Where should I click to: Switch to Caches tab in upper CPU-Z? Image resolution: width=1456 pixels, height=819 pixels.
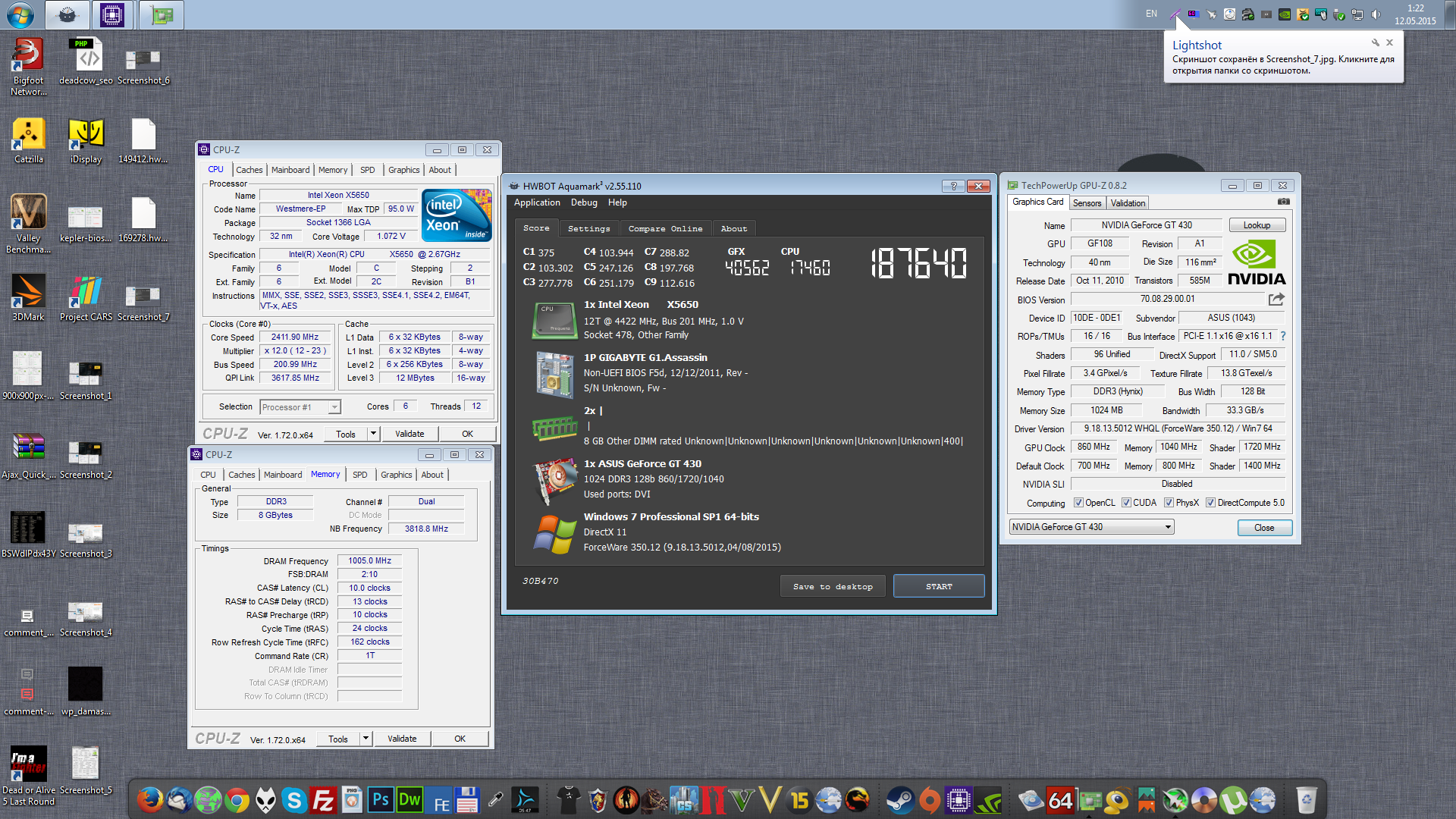tap(249, 170)
